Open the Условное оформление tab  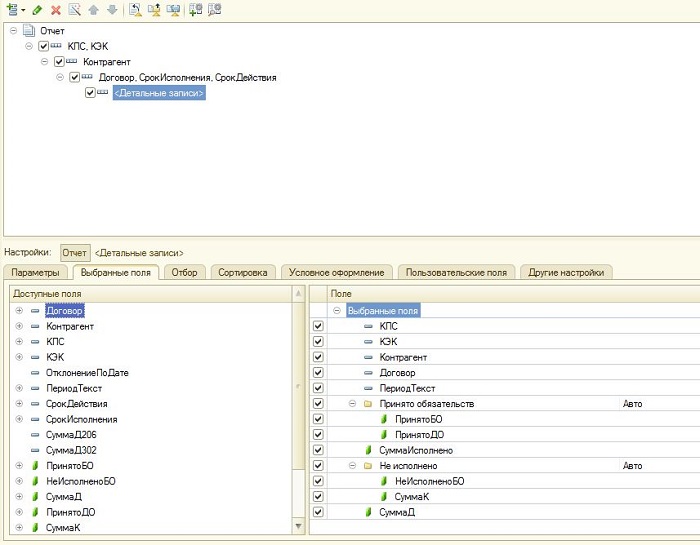tap(337, 272)
